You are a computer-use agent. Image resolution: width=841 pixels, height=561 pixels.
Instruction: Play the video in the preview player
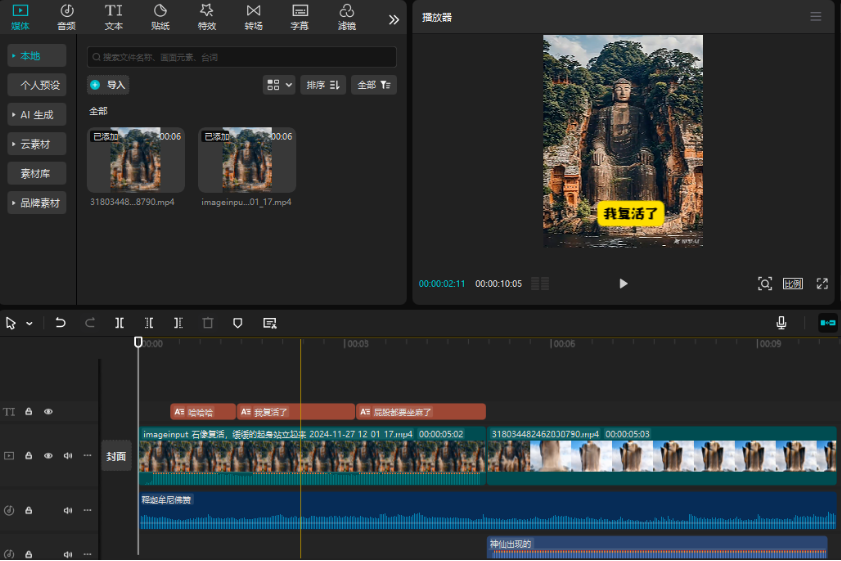pyautogui.click(x=623, y=284)
